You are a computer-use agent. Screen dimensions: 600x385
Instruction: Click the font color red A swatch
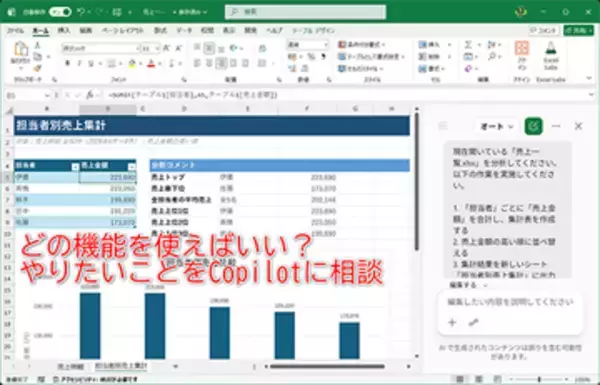point(151,64)
